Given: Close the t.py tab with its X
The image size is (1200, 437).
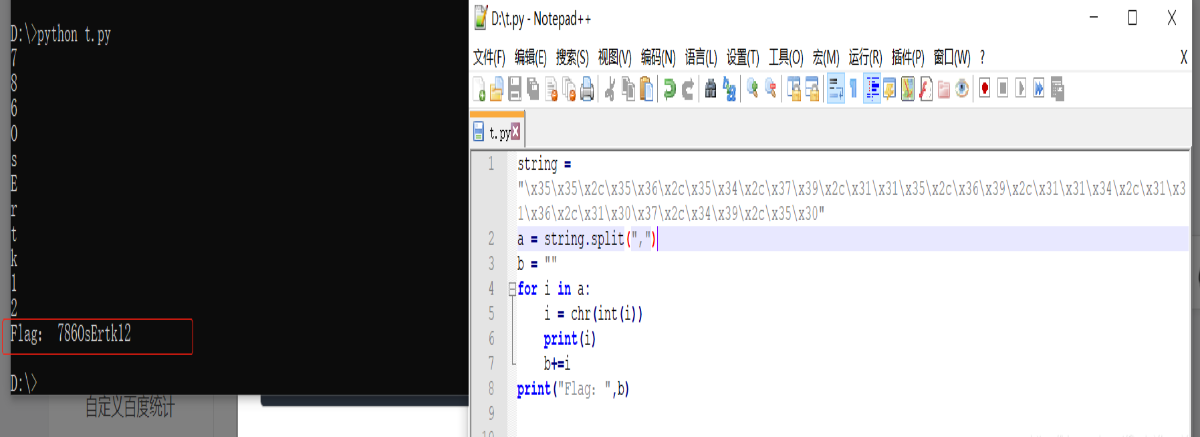Looking at the screenshot, I should pyautogui.click(x=516, y=132).
